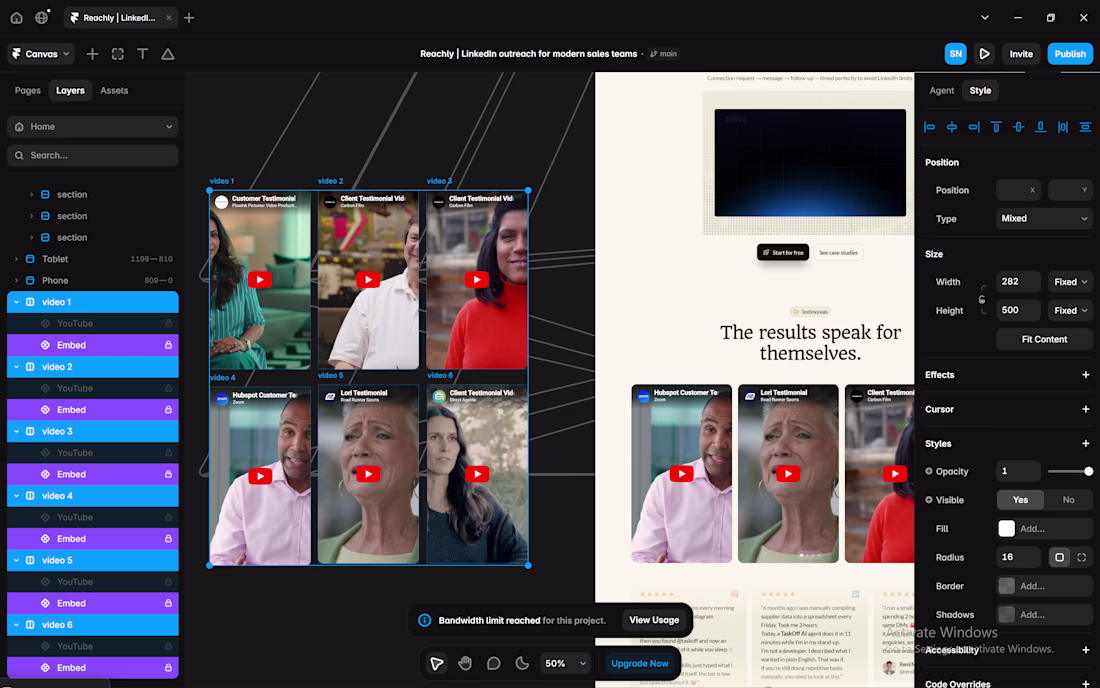
Task: Select uniform corner radius mode
Action: (x=1059, y=558)
